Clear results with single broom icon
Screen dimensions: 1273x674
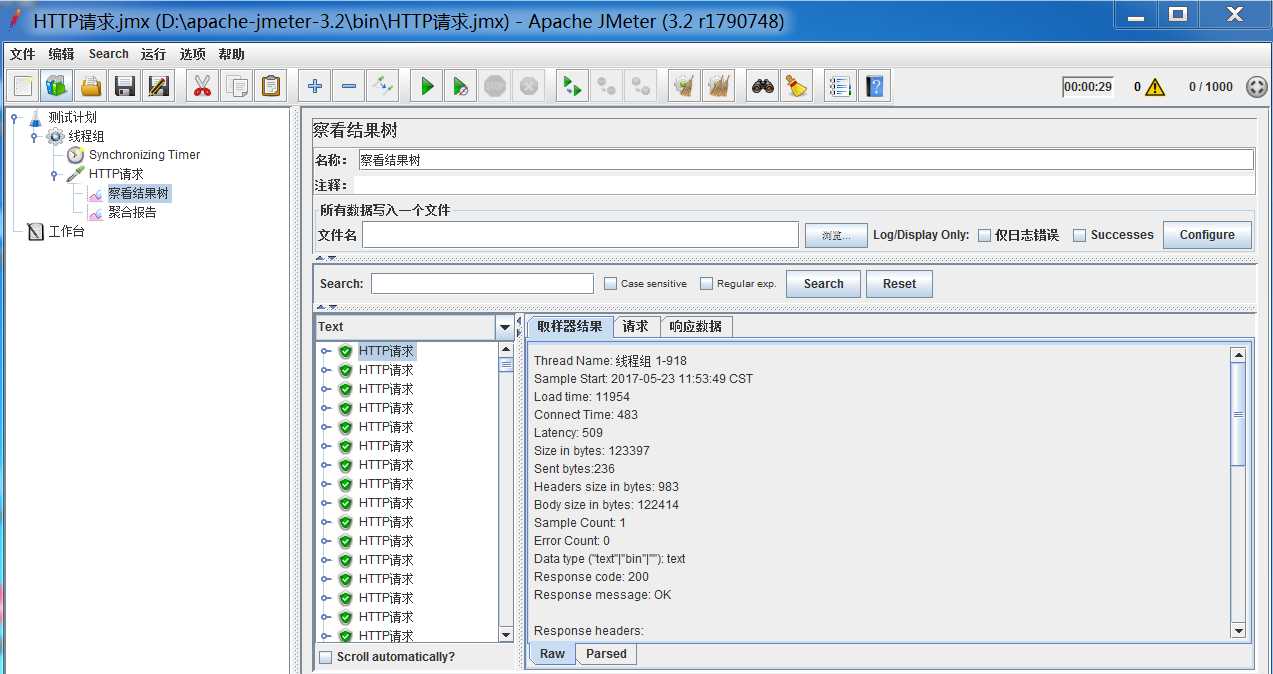(684, 86)
